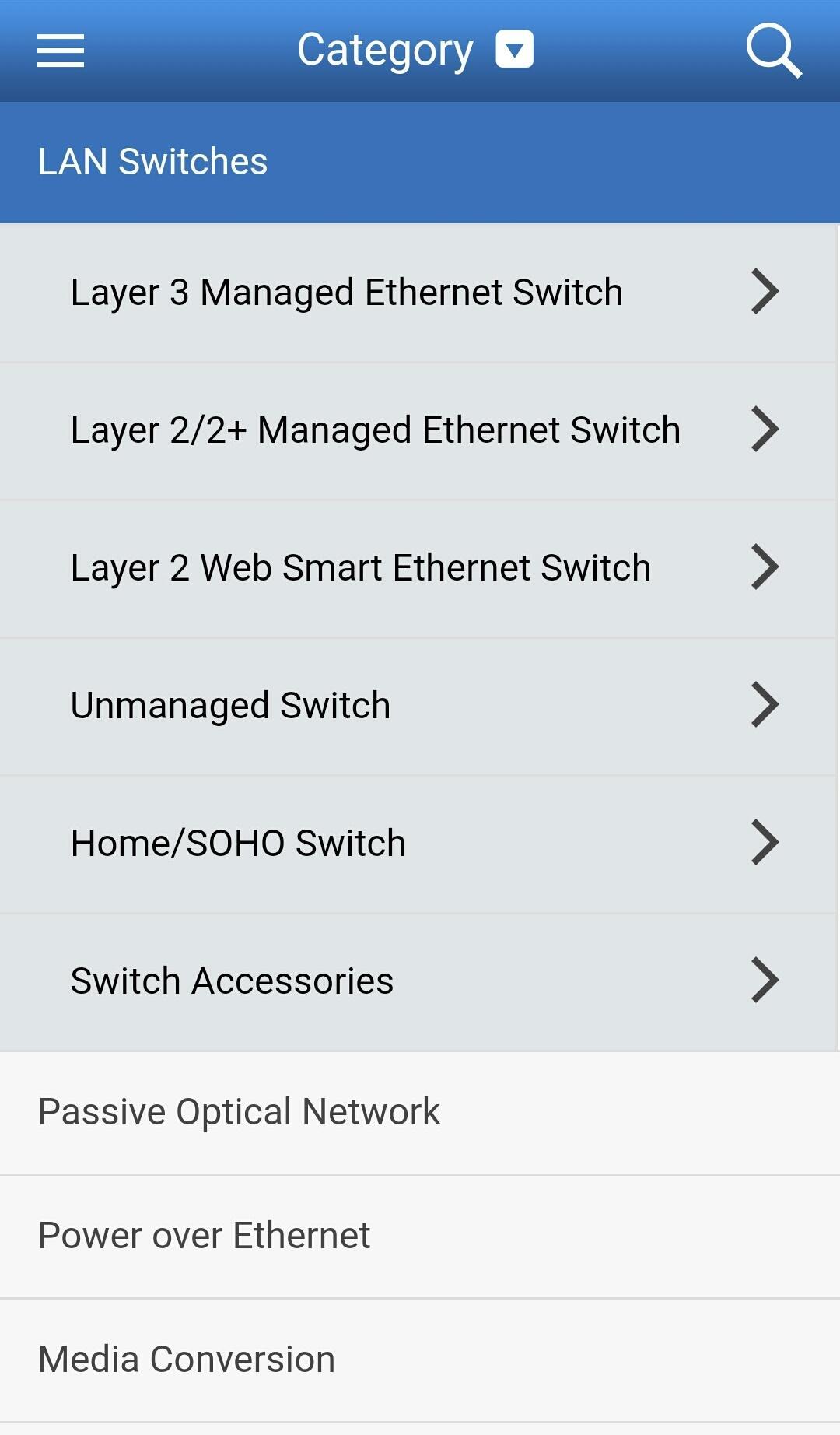Tap chevron beside Web Smart Ethernet Switch
The image size is (840, 1435).
[765, 567]
